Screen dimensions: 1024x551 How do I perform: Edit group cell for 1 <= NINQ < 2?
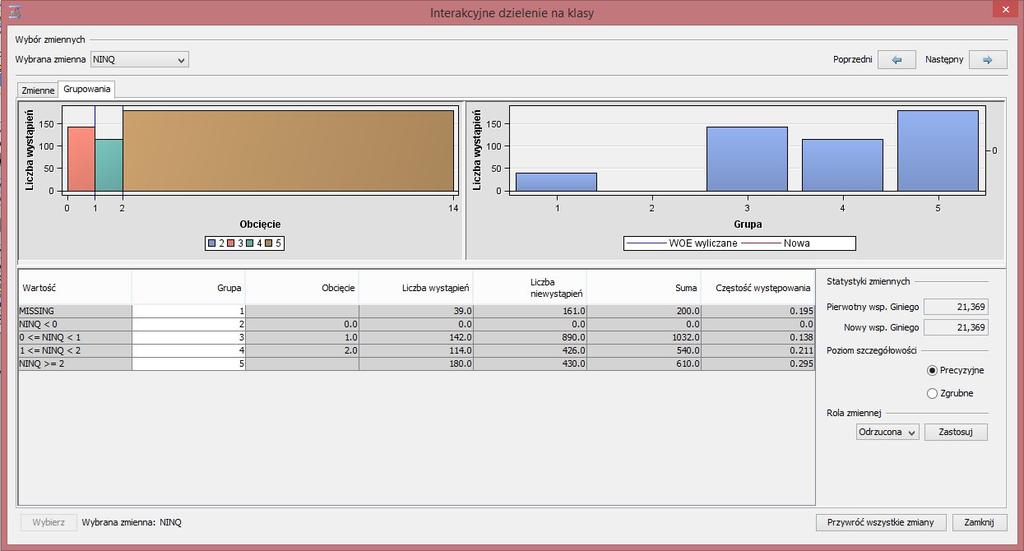click(x=188, y=351)
